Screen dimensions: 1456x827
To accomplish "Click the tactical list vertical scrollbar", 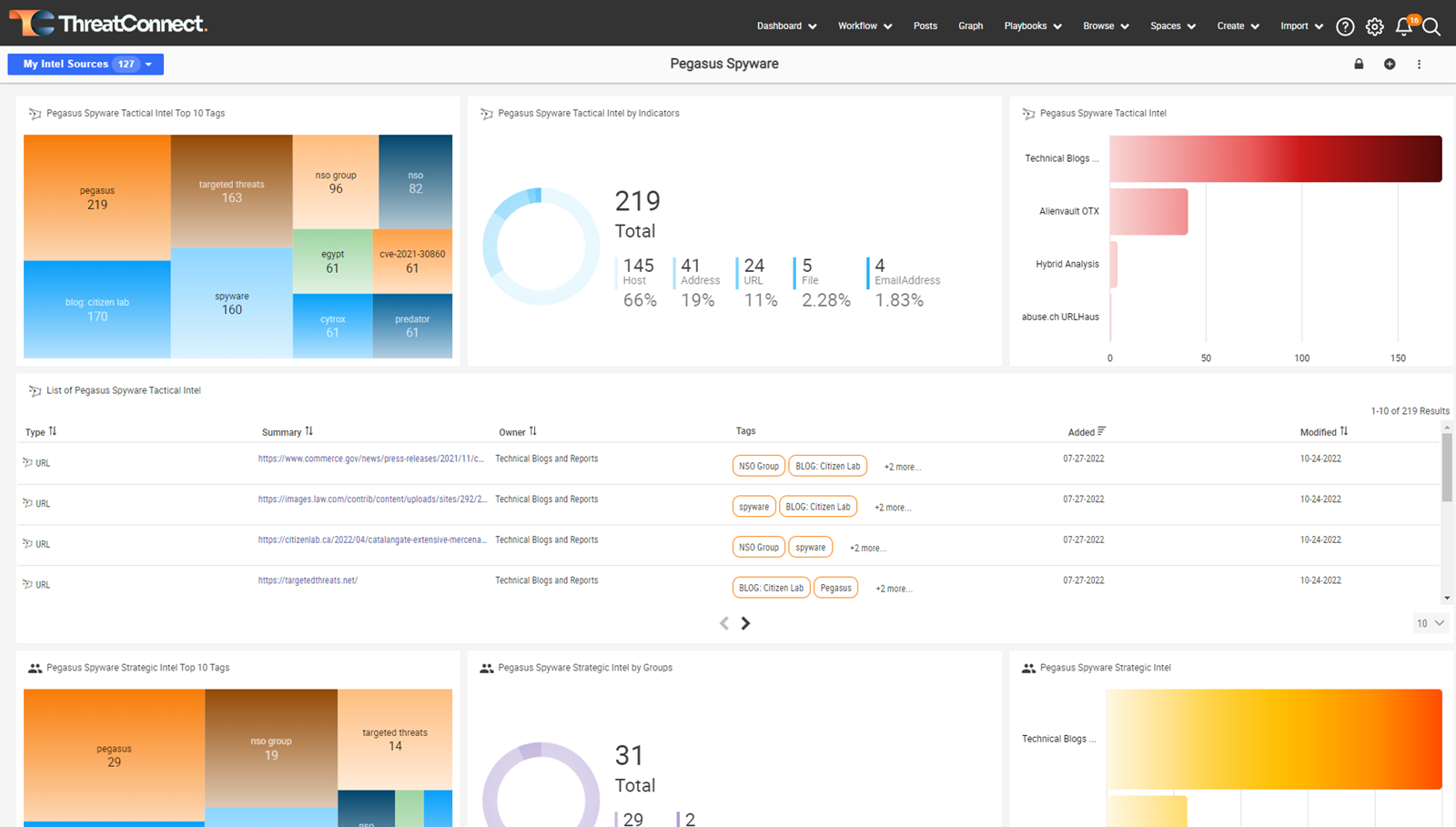I will [x=1447, y=468].
